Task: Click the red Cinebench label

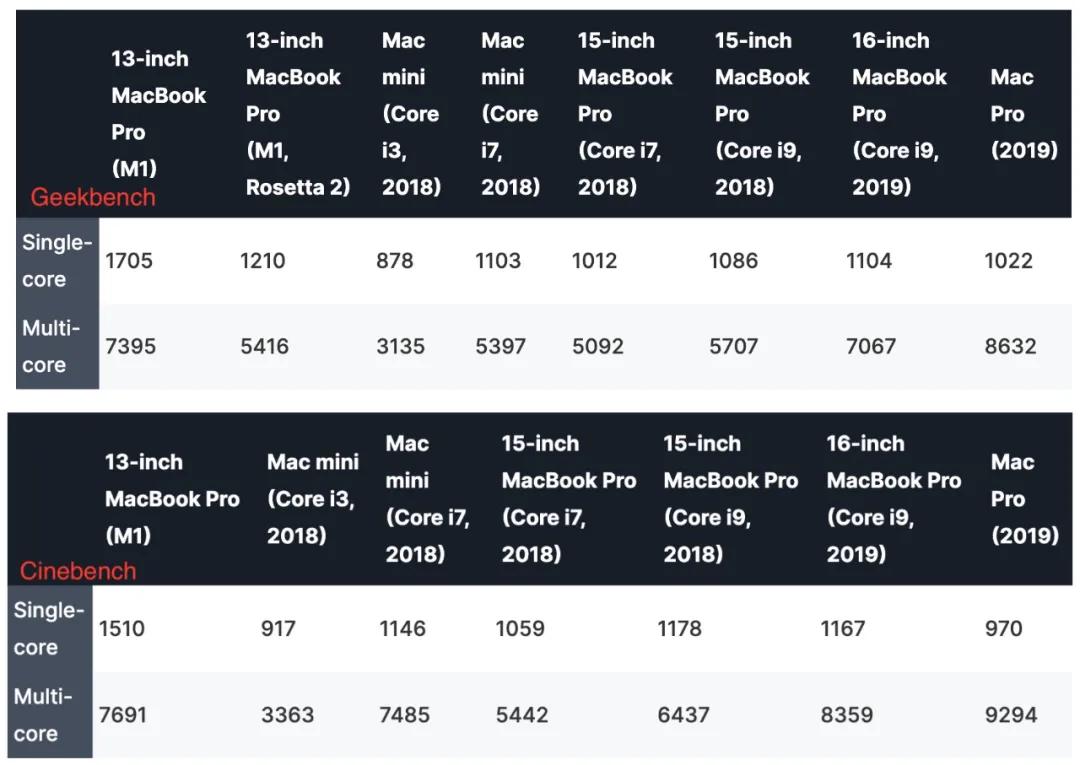Action: (x=78, y=571)
